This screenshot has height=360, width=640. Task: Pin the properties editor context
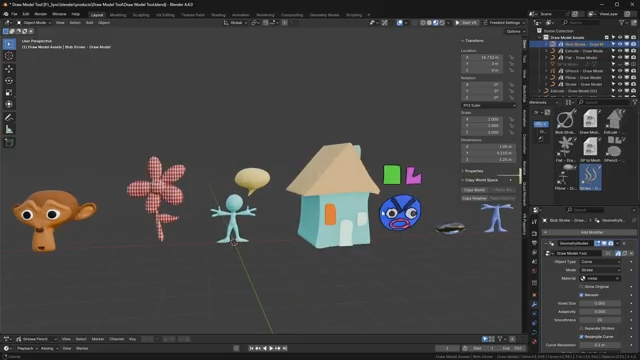(634, 220)
